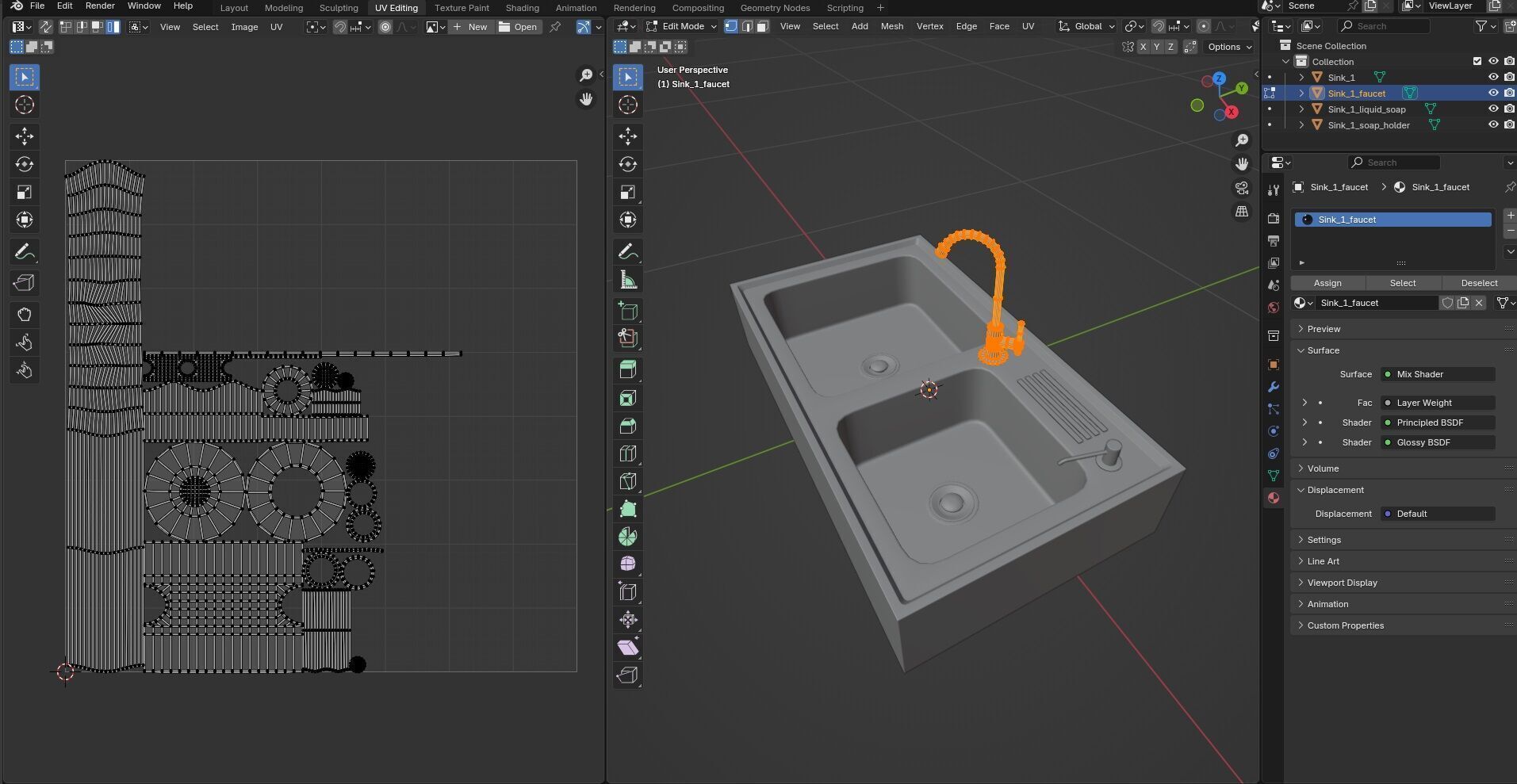Click the Deselect material button
Image resolution: width=1517 pixels, height=784 pixels.
pos(1479,283)
